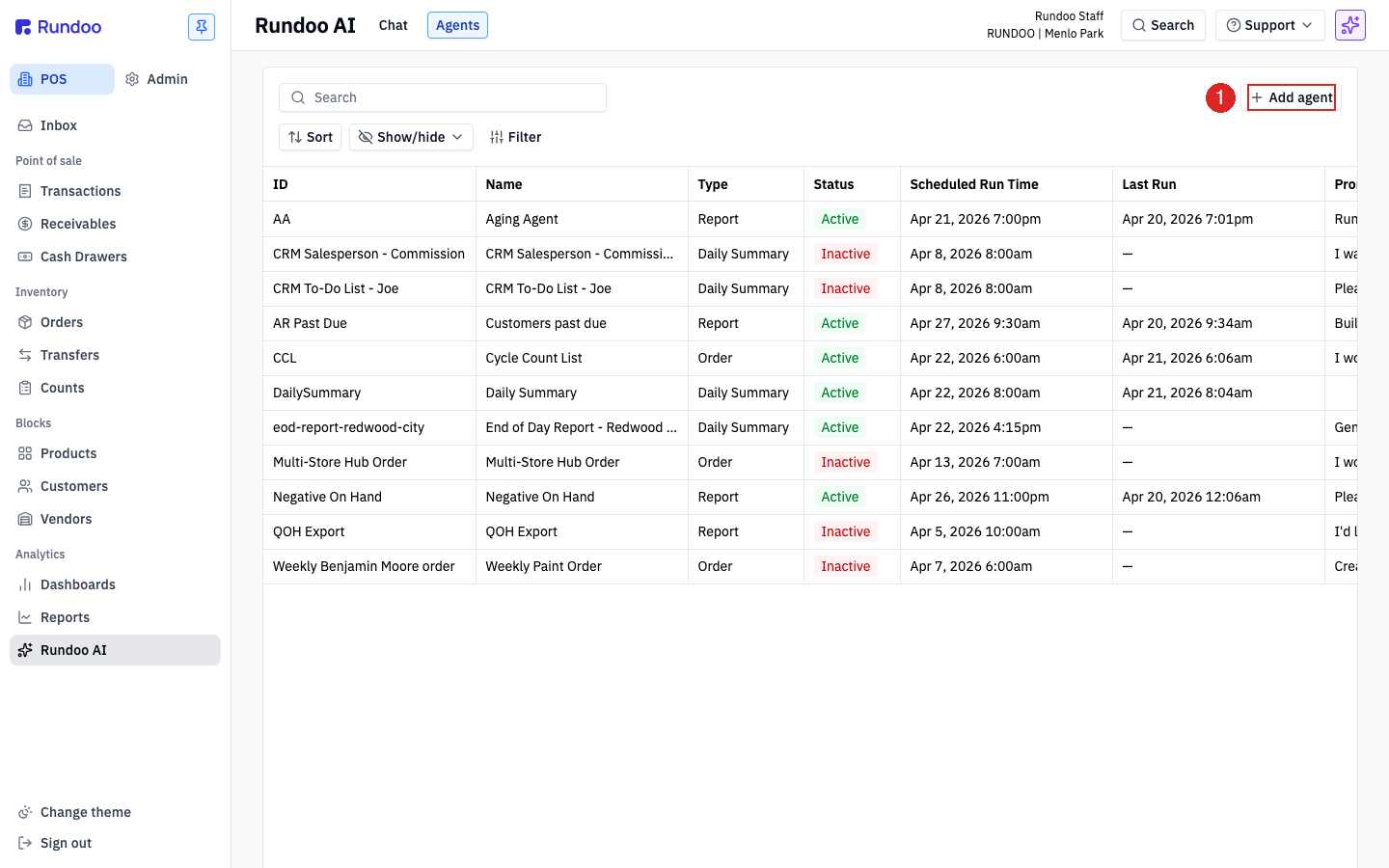
Task: Open 'Cycle Count List' agent
Action: point(582,358)
